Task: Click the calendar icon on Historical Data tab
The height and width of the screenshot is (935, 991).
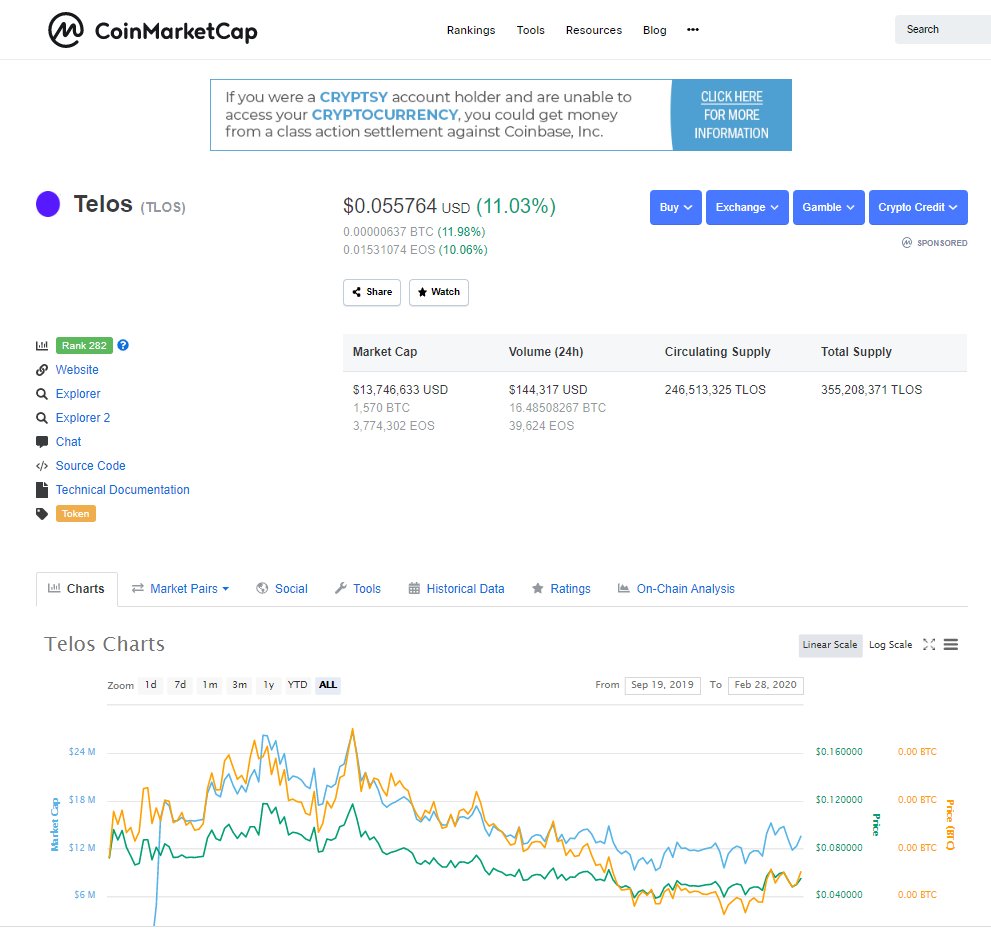Action: tap(414, 588)
